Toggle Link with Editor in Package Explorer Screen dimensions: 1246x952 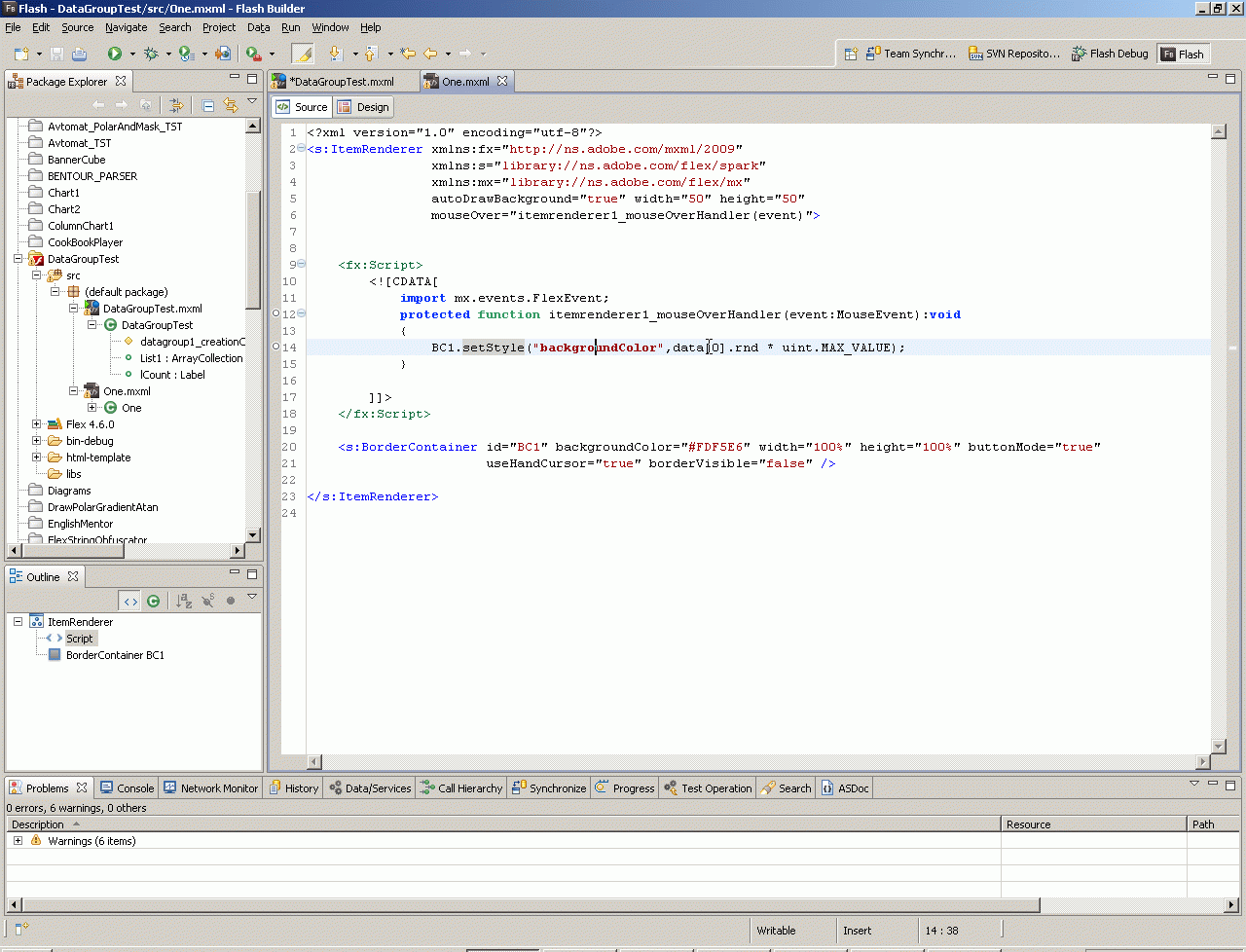point(231,105)
